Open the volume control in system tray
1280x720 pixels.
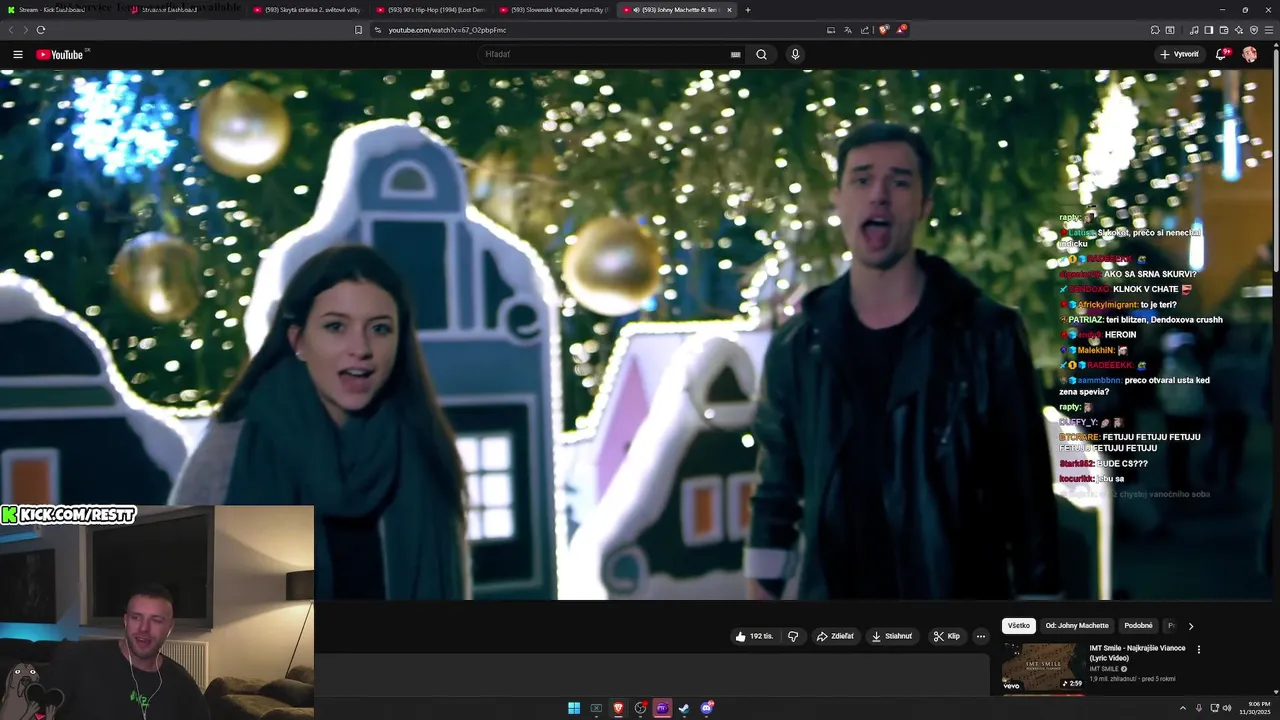click(1228, 708)
